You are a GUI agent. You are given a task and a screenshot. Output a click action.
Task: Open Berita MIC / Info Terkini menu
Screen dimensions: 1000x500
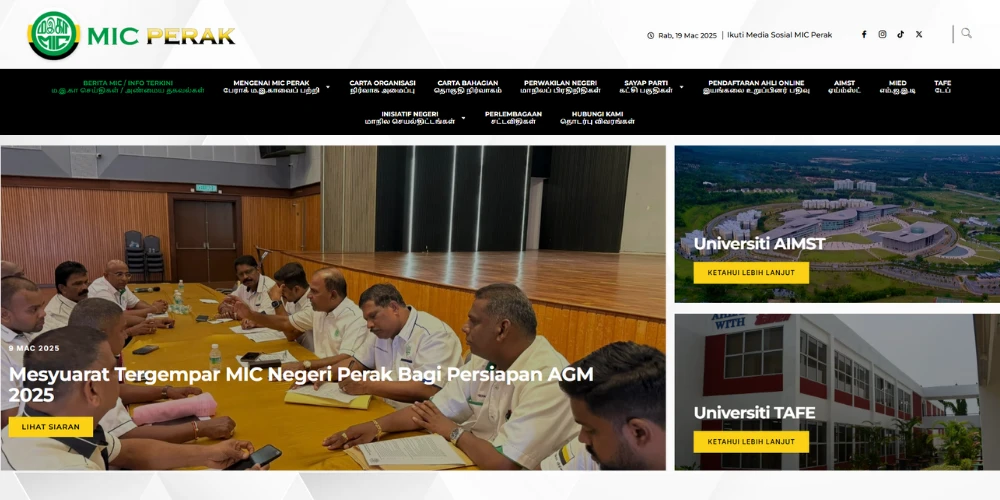pos(128,87)
